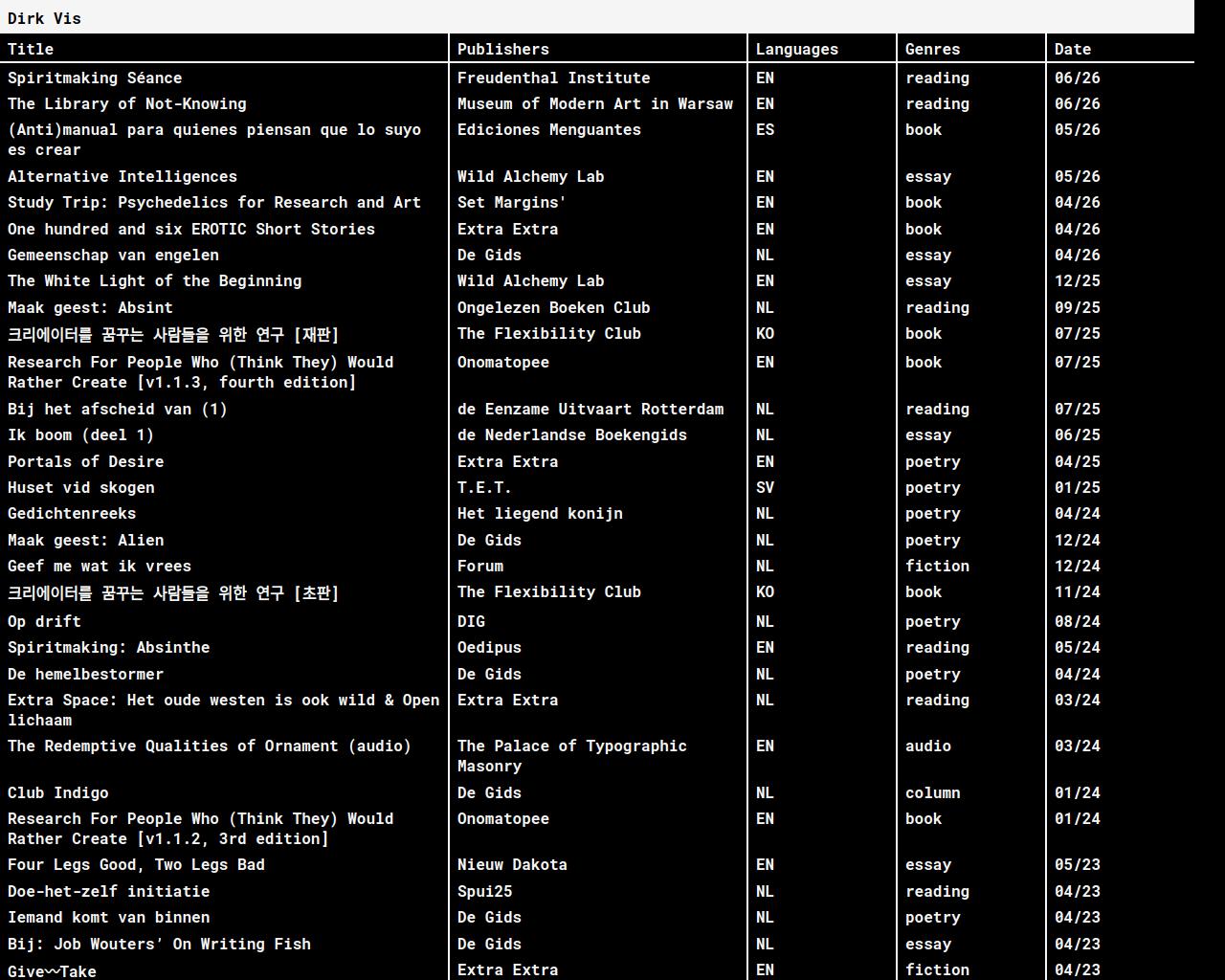The width and height of the screenshot is (1225, 980).
Task: Open De hemelbestormer entry
Action: click(85, 674)
